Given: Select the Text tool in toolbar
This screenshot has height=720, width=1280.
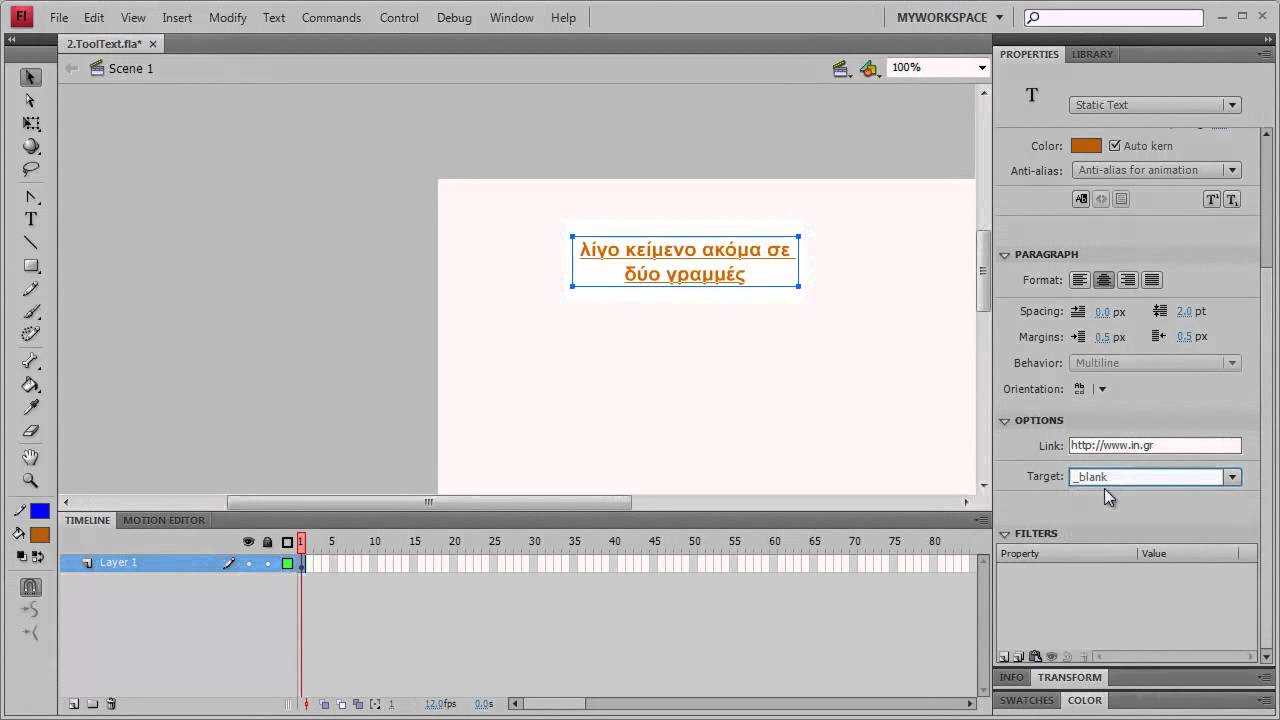Looking at the screenshot, I should [31, 219].
